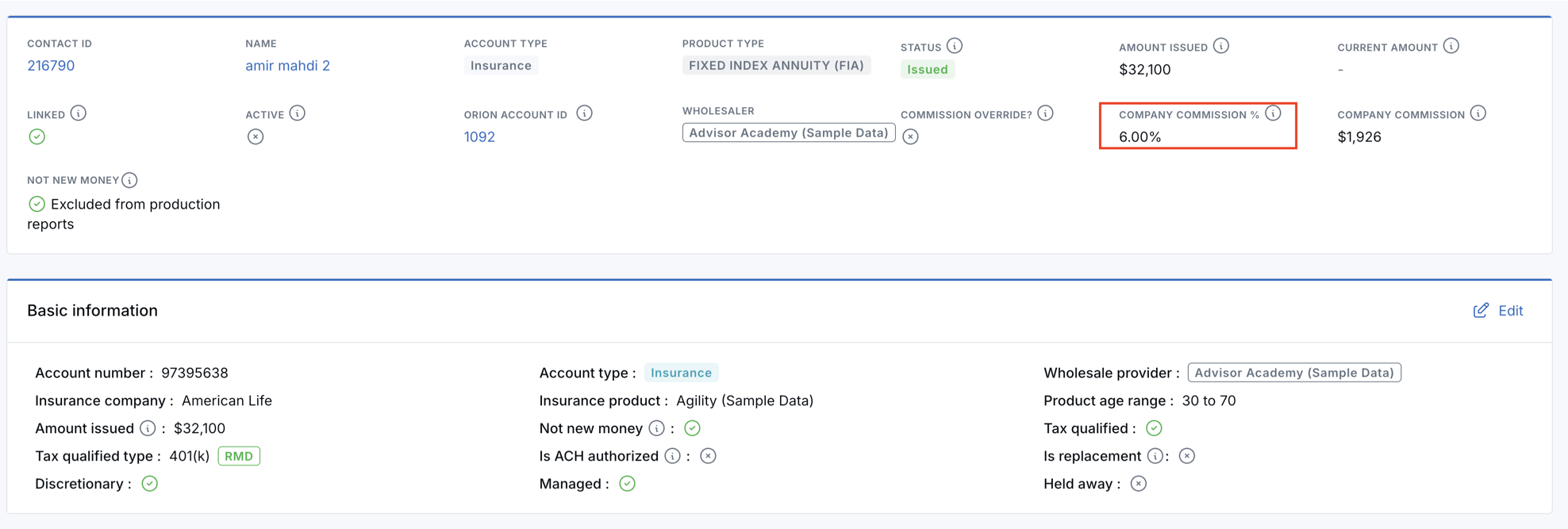This screenshot has height=529, width=1568.
Task: Click info icon beside Is ACH authorized
Action: click(672, 456)
